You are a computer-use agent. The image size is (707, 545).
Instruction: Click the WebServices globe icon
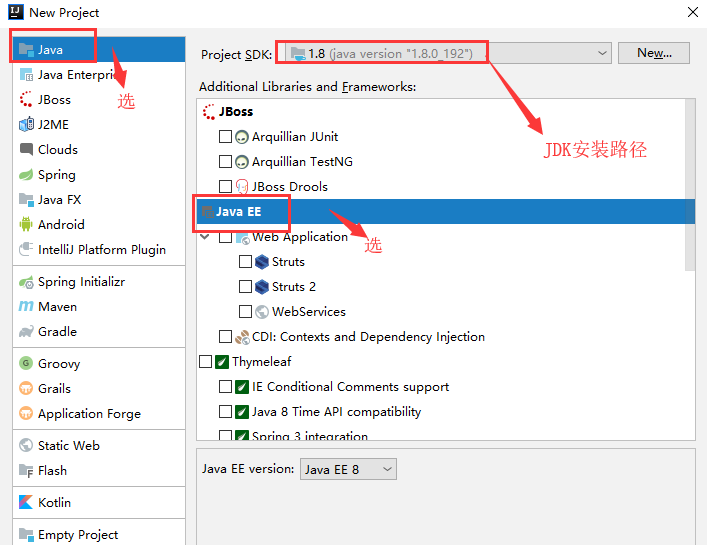coord(262,311)
